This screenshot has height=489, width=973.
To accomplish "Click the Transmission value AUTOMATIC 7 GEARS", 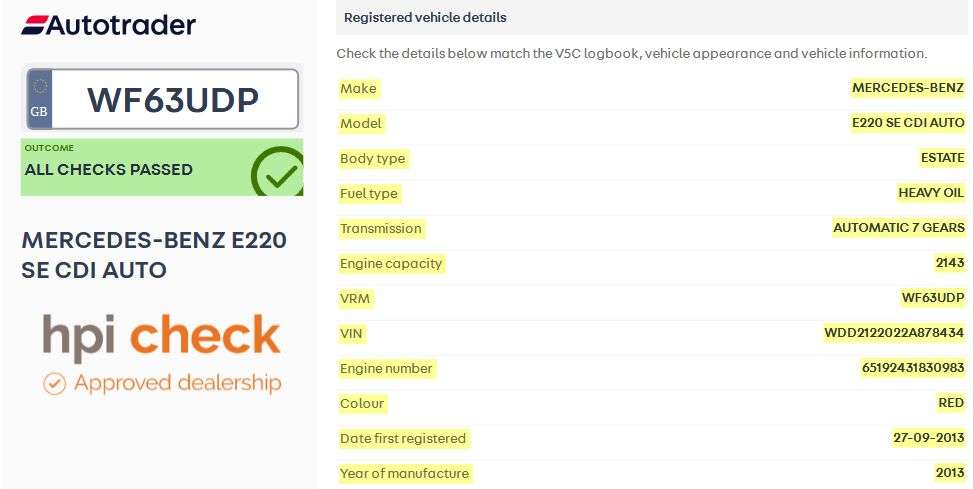I will pyautogui.click(x=899, y=228).
